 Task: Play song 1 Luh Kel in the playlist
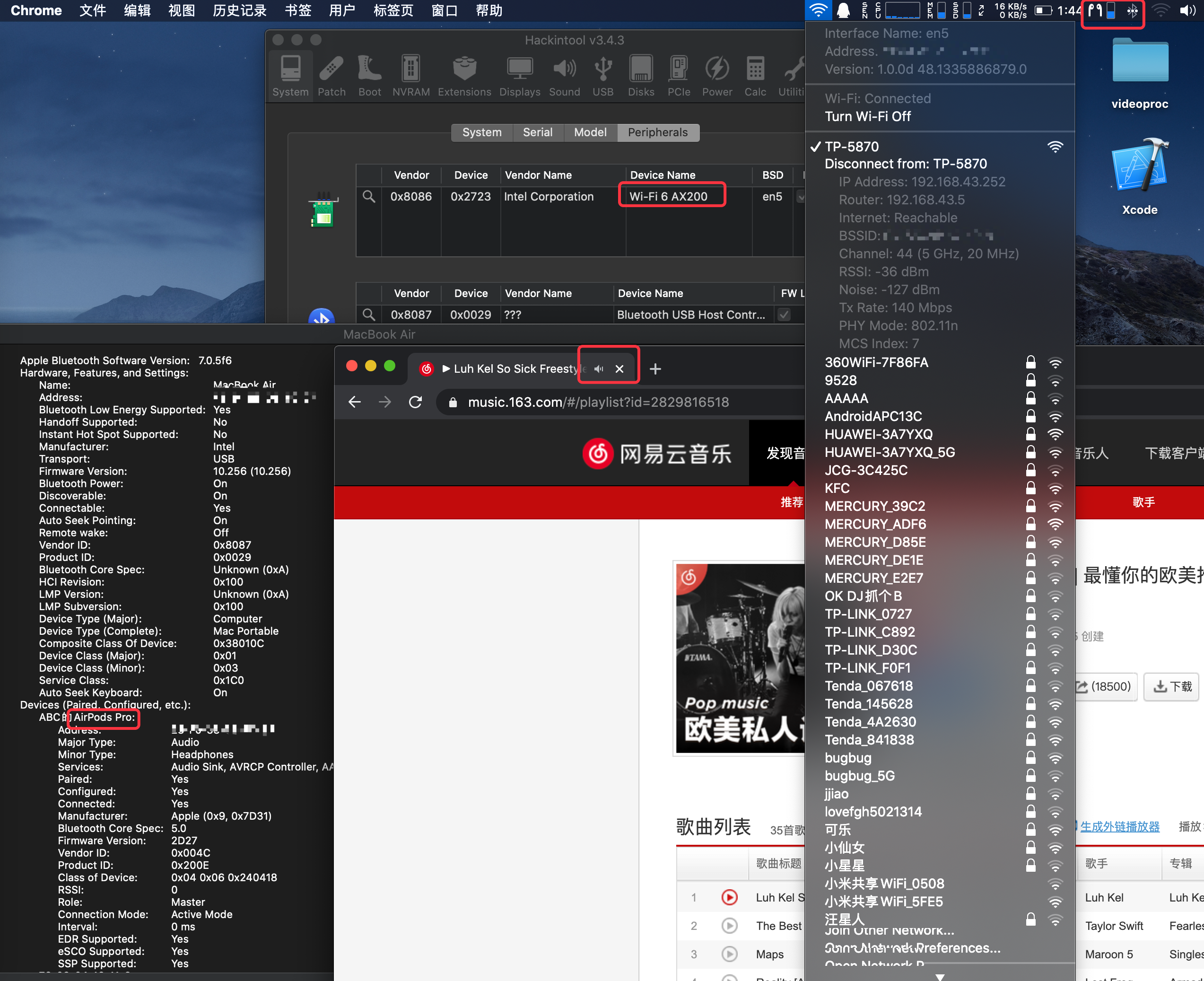point(729,897)
